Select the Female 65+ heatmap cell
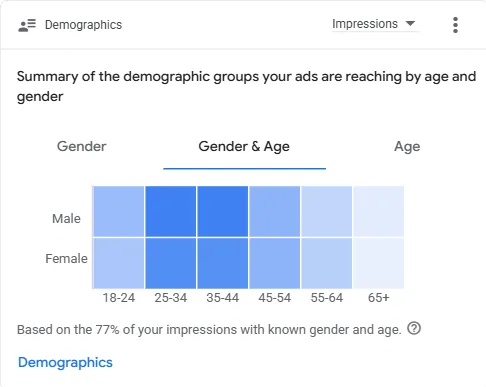The width and height of the screenshot is (486, 387). click(379, 263)
